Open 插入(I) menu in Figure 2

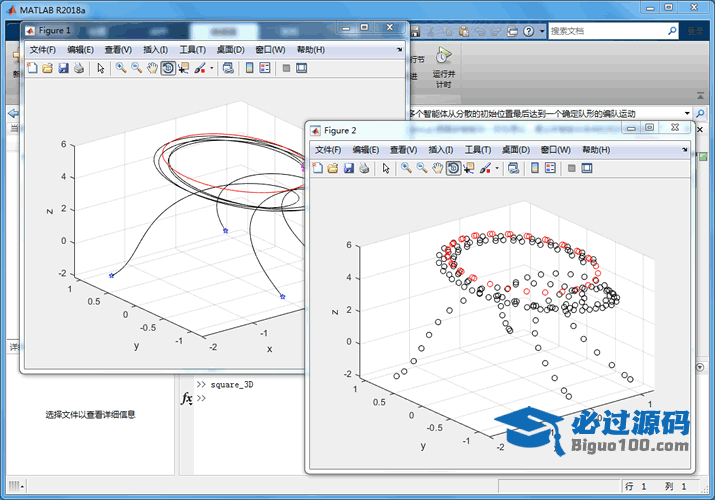tap(441, 150)
